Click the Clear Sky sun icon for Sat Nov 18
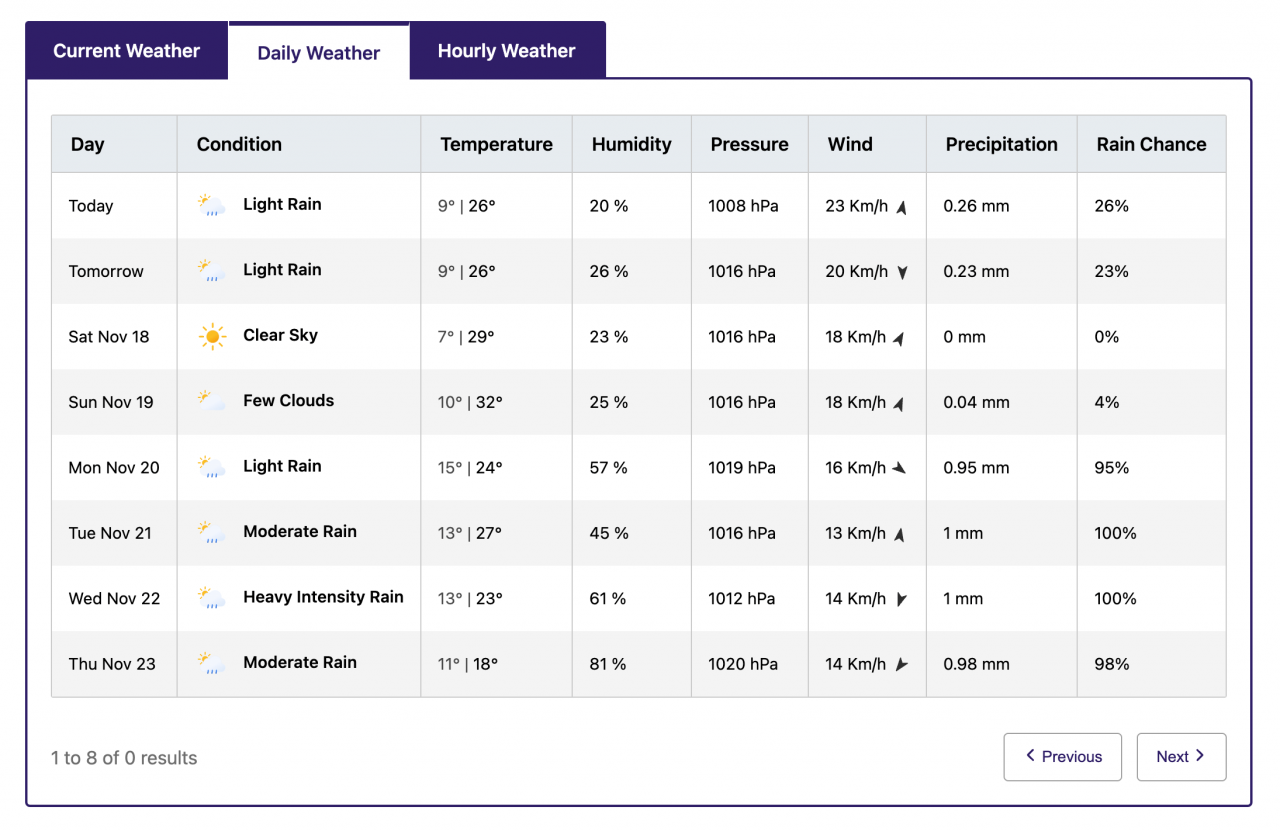The image size is (1280, 831). pyautogui.click(x=211, y=336)
